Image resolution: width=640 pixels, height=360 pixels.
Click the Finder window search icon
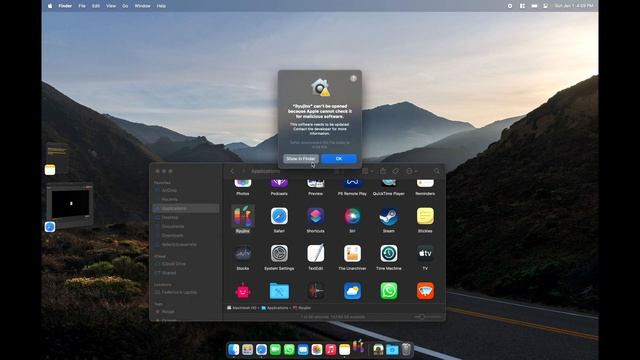click(x=437, y=171)
